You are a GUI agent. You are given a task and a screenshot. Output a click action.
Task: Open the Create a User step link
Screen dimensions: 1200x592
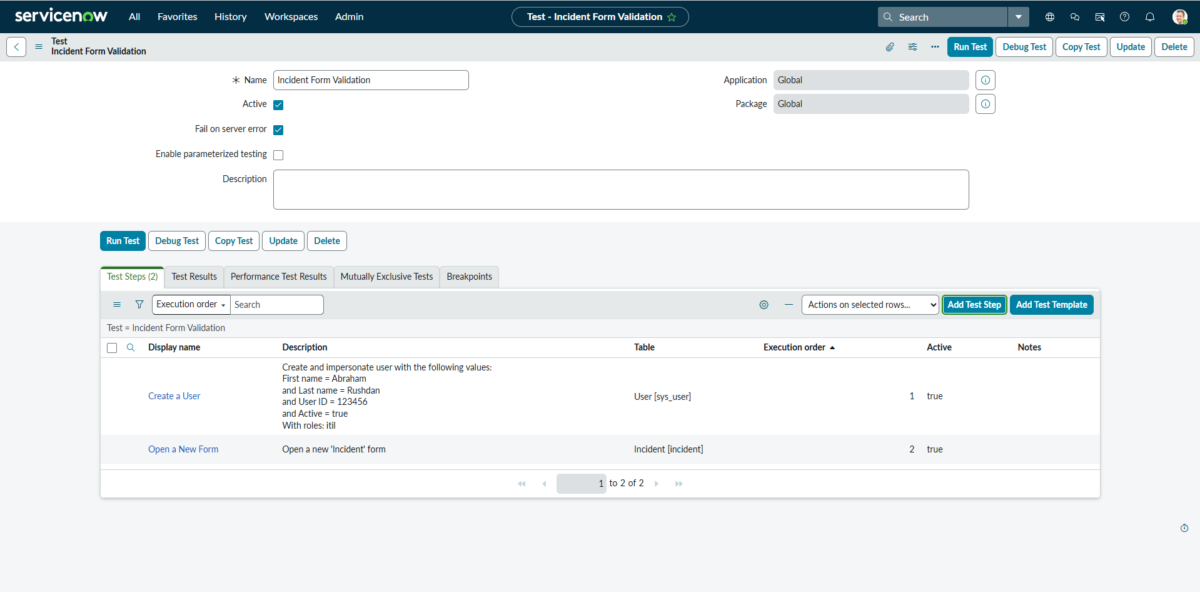[174, 396]
